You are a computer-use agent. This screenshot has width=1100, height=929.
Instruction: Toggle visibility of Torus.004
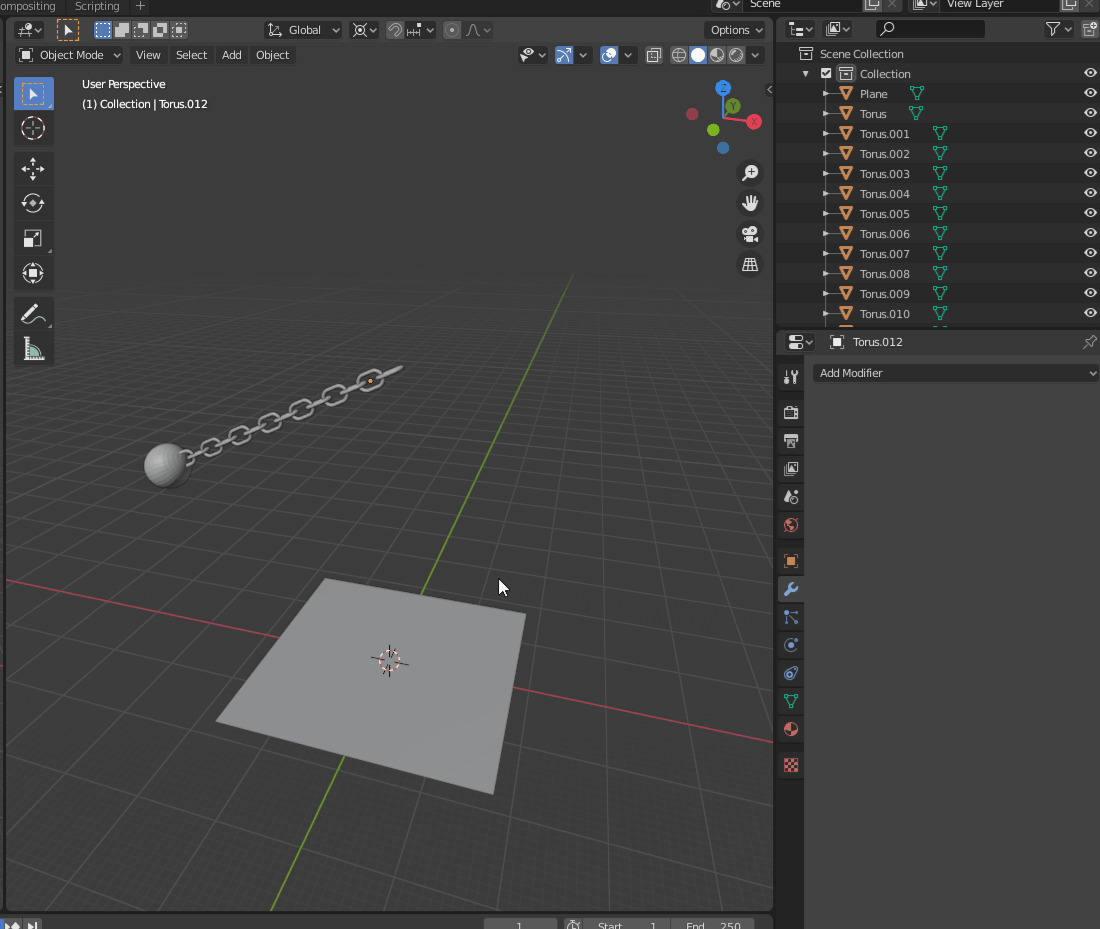(1089, 193)
